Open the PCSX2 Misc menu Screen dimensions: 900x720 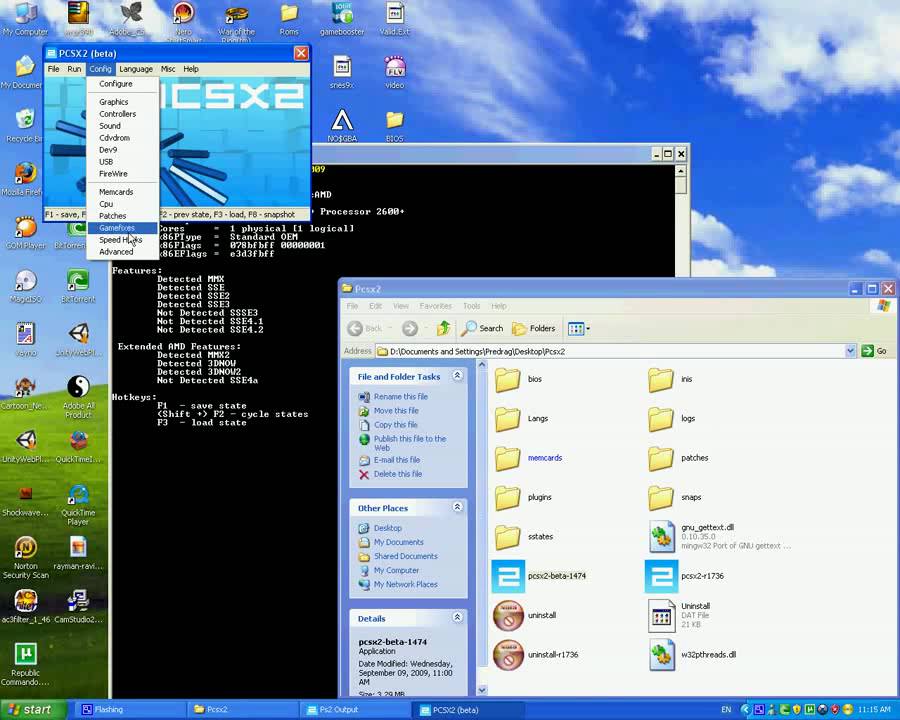tap(168, 69)
